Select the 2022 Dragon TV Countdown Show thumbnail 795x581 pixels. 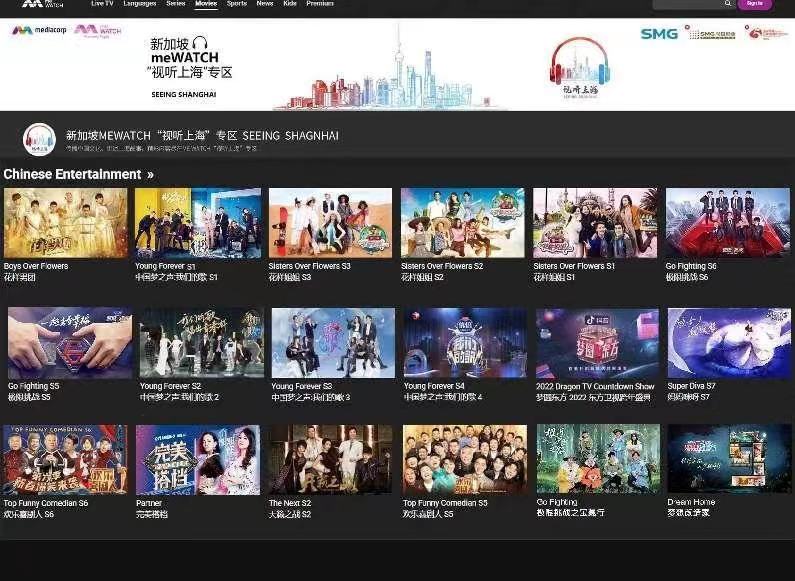click(597, 343)
